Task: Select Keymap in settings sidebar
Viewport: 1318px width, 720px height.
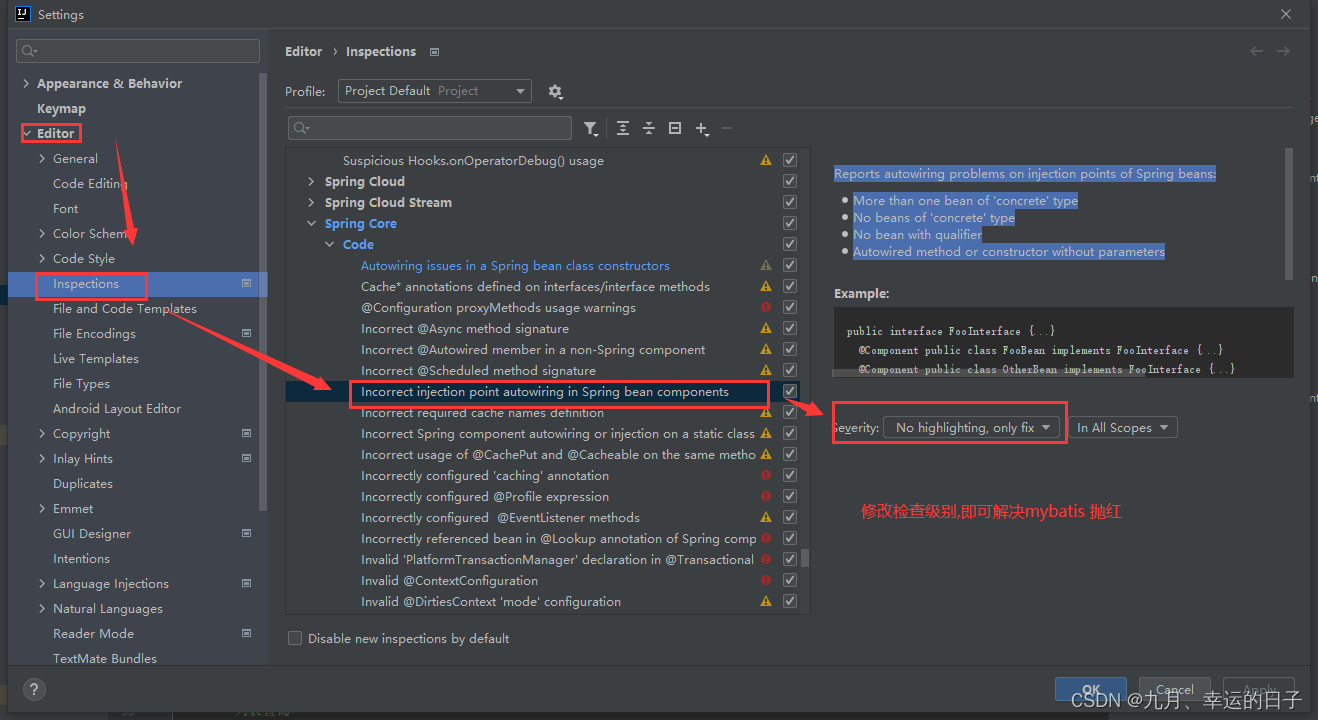Action: click(61, 108)
